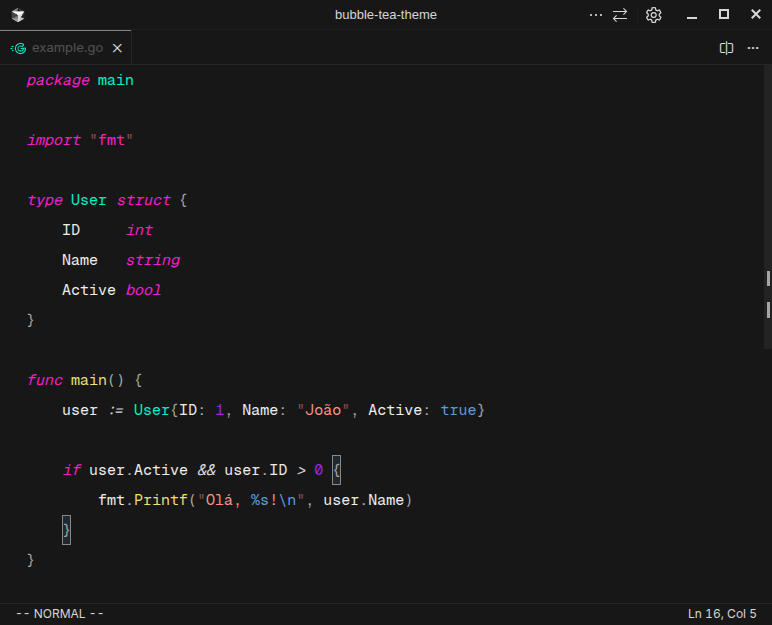Click main function name before parentheses

click(x=89, y=380)
